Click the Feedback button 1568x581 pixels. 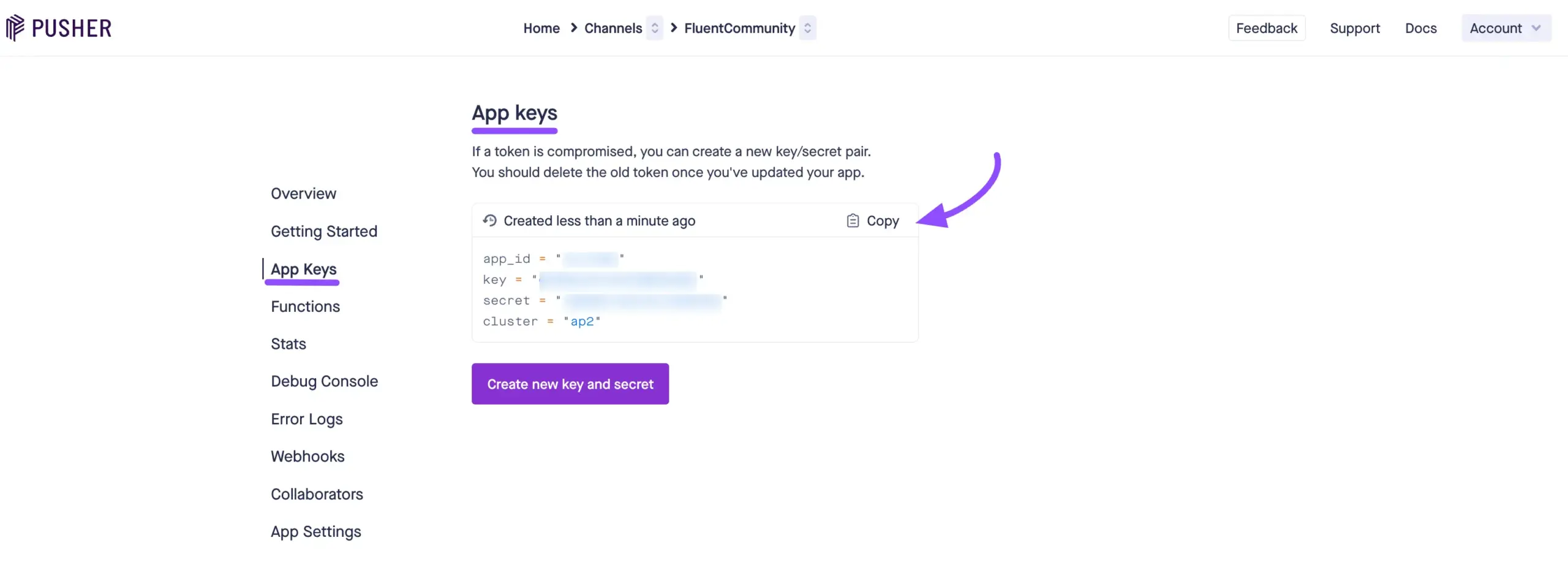click(1267, 28)
